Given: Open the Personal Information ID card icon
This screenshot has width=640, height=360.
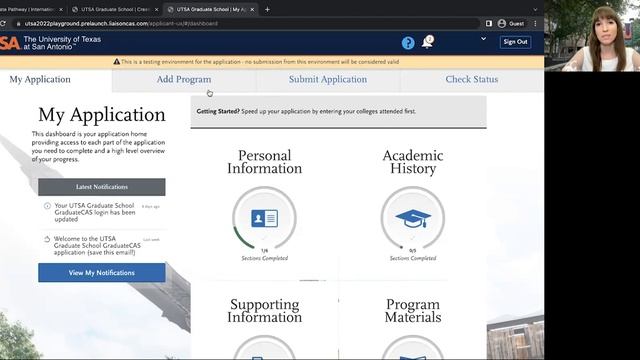Looking at the screenshot, I should pyautogui.click(x=264, y=218).
